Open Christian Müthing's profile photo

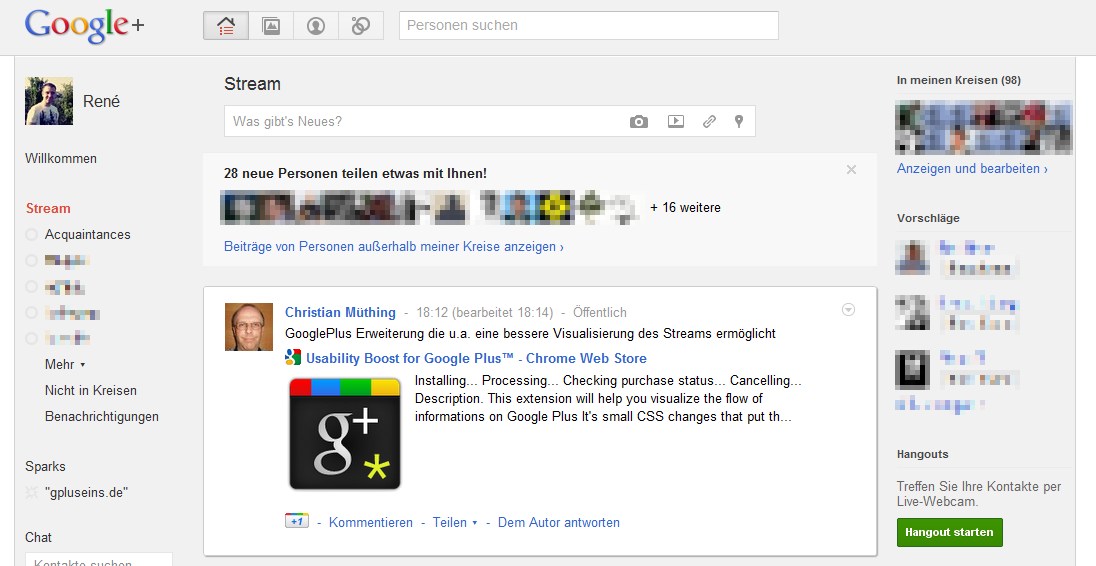(x=249, y=326)
